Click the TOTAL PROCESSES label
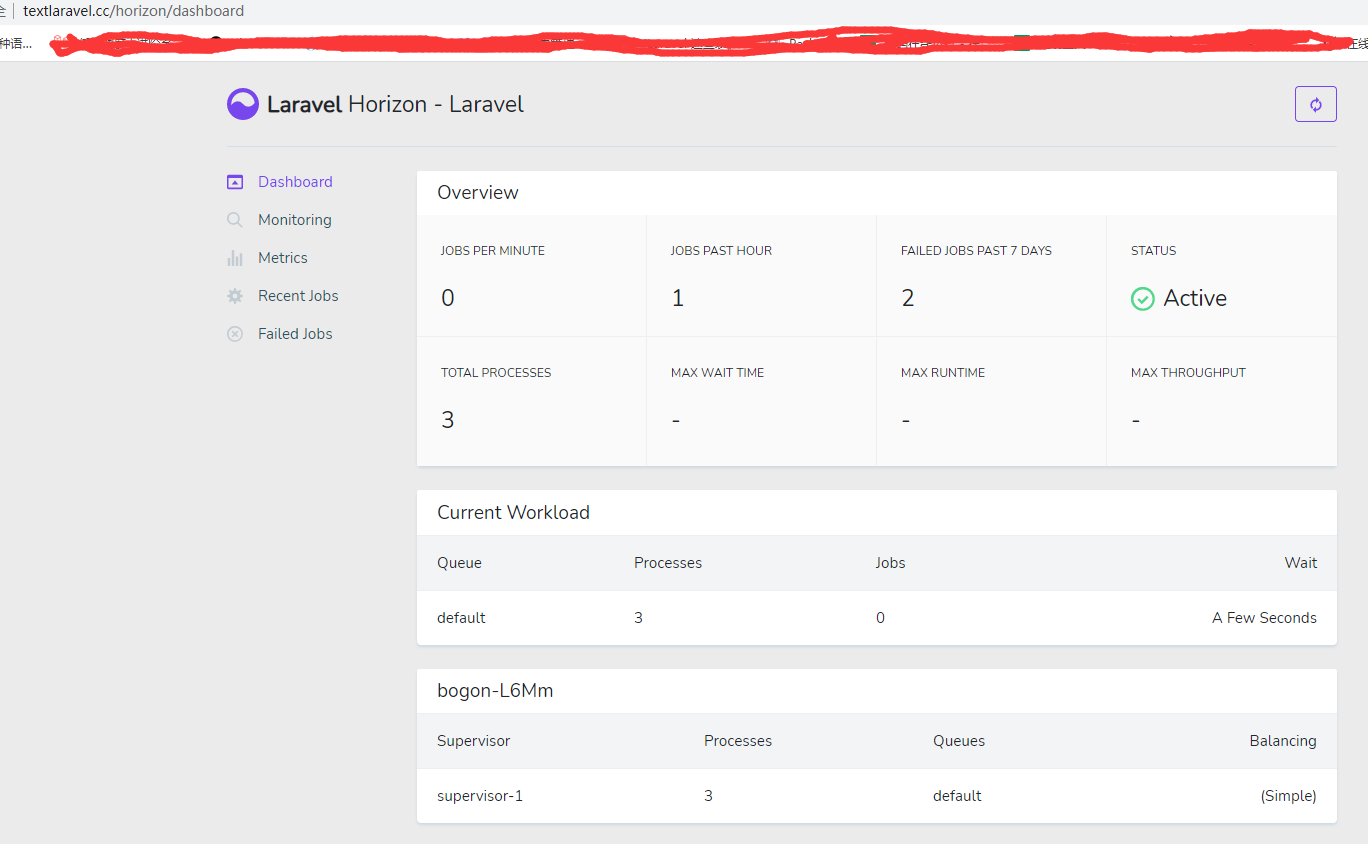The image size is (1368, 844). 496,373
